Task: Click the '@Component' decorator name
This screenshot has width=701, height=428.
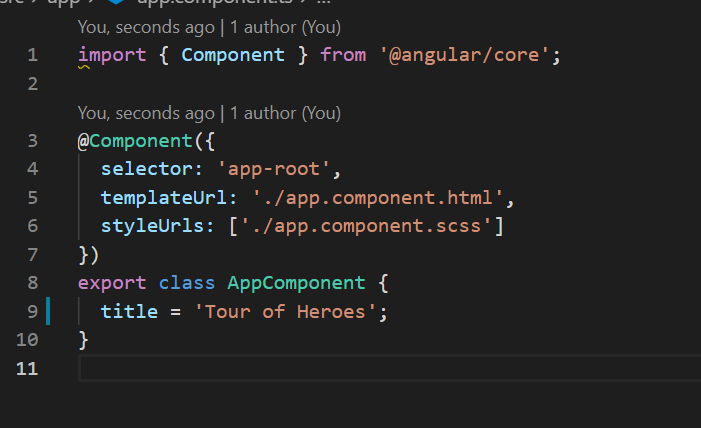Action: (135, 141)
